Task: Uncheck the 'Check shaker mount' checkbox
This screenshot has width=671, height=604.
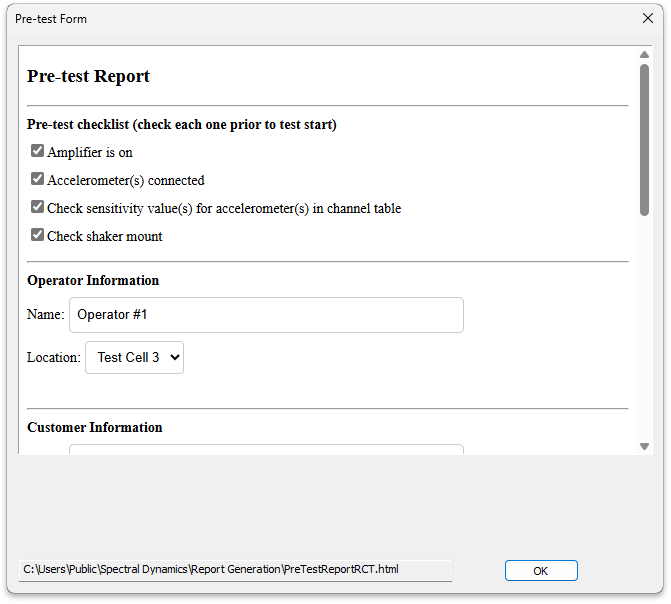Action: 37,236
